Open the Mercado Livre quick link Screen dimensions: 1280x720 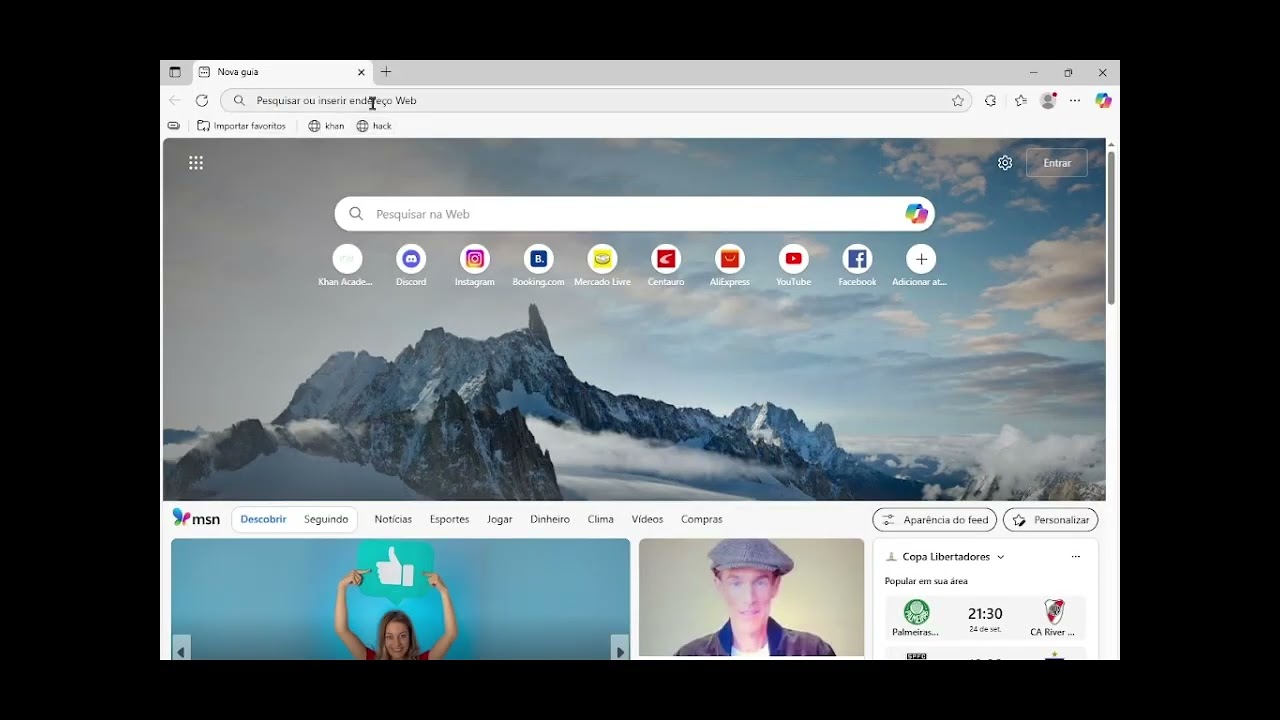tap(602, 266)
